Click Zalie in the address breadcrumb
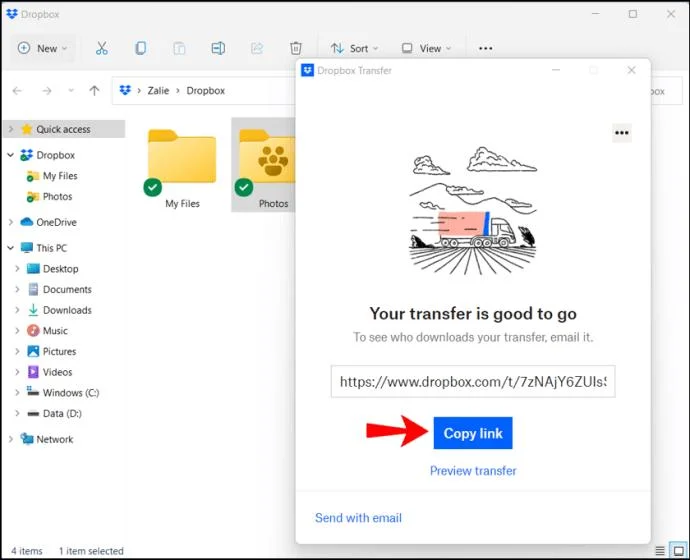The image size is (690, 560). (158, 91)
